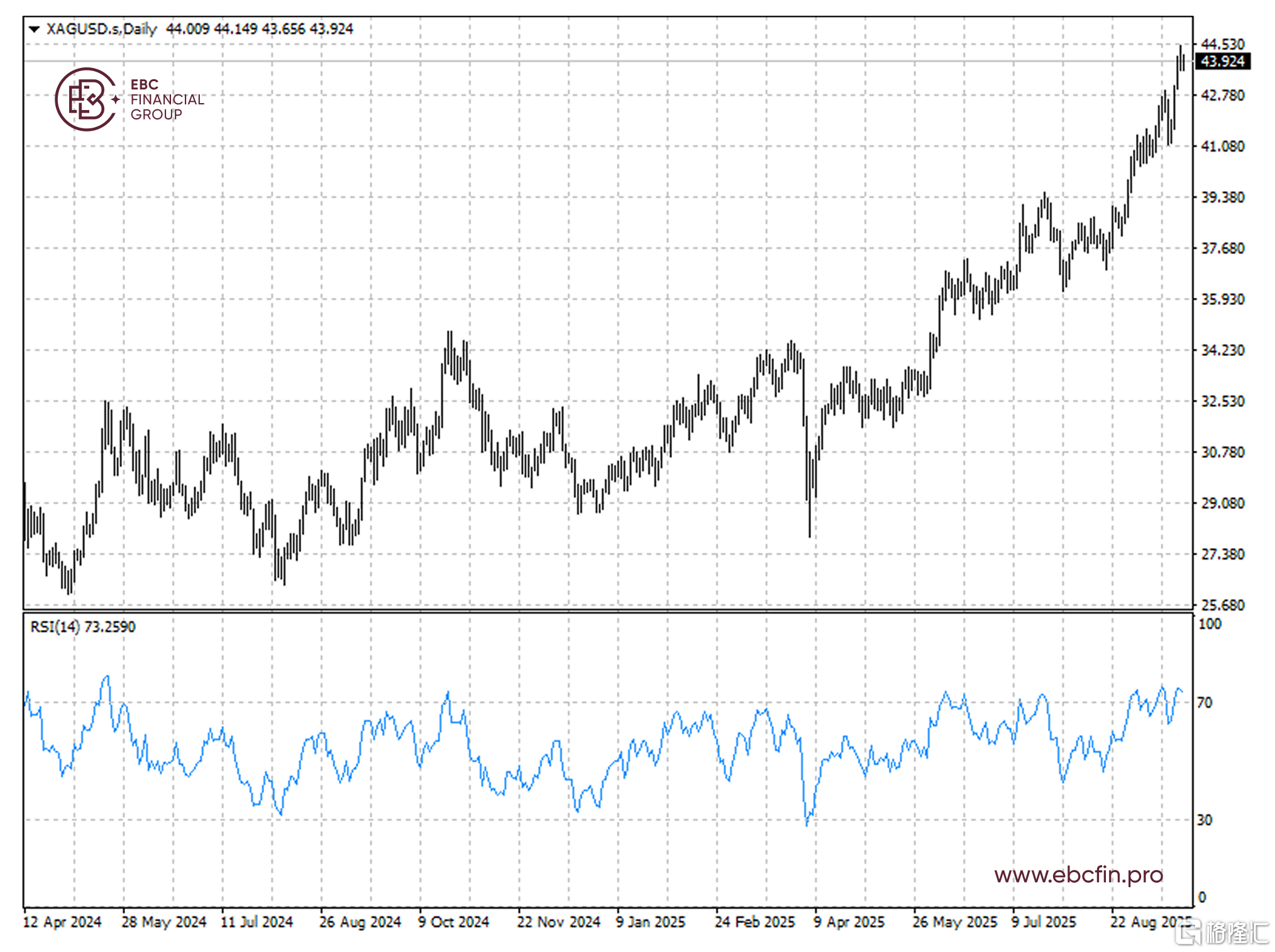Click the EBC circular logo icon
Screen dimensions: 1275x952
point(86,99)
